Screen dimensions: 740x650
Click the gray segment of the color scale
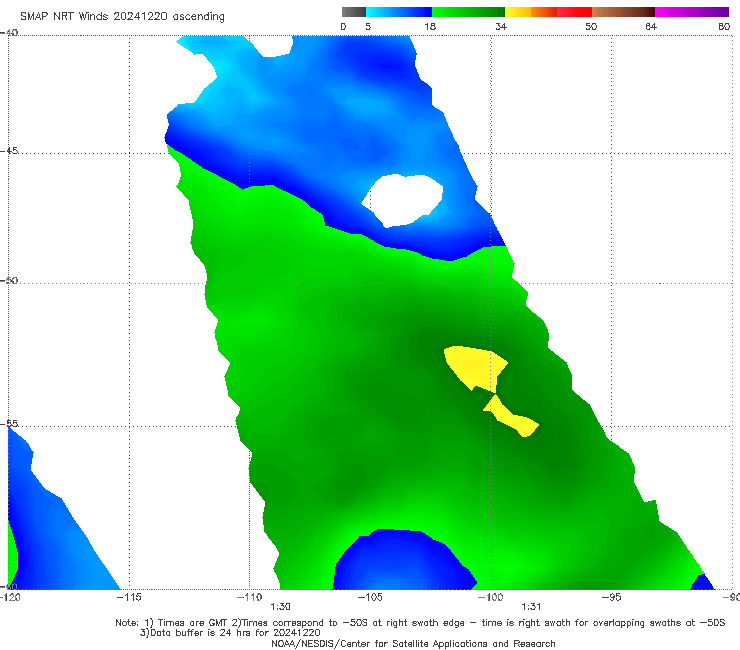coord(354,12)
